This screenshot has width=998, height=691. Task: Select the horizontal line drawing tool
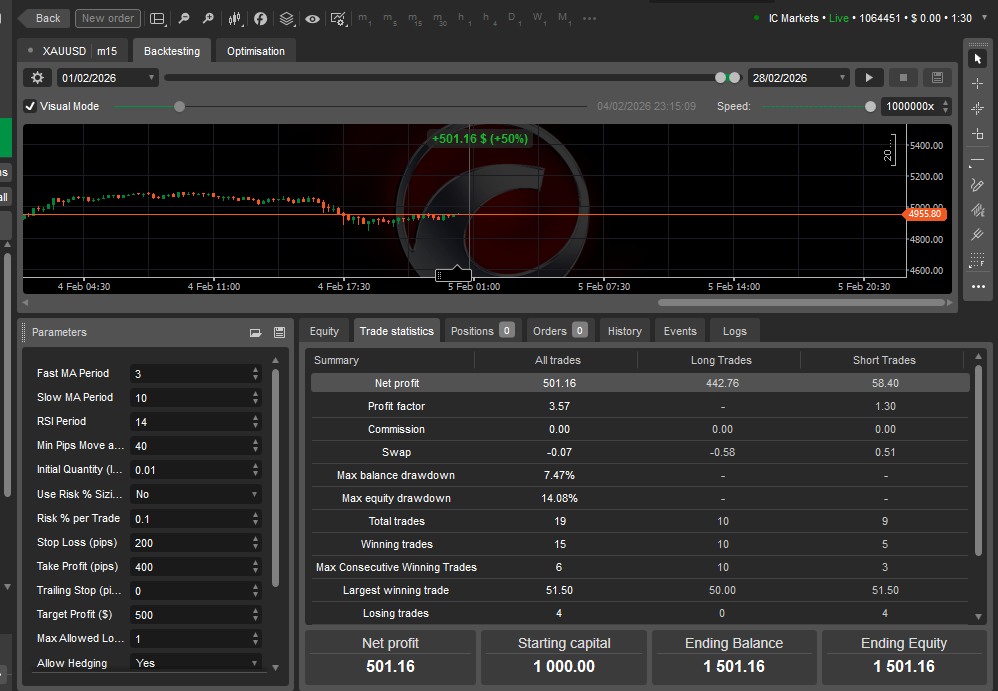(978, 160)
